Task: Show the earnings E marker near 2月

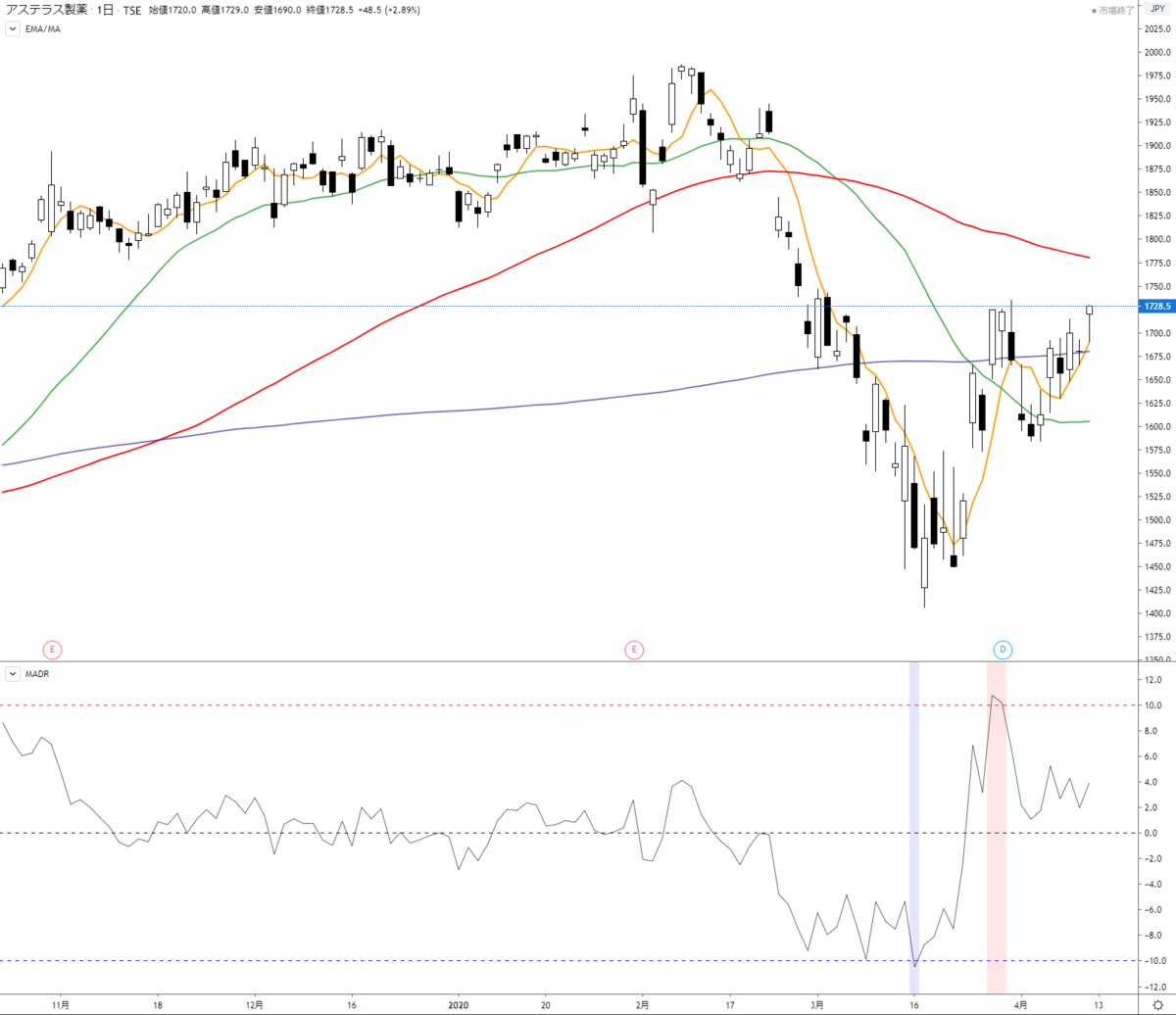Action: pyautogui.click(x=635, y=649)
